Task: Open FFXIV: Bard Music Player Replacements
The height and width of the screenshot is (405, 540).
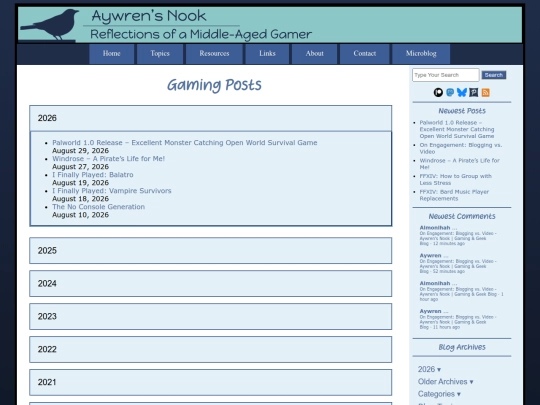Action: pyautogui.click(x=454, y=195)
